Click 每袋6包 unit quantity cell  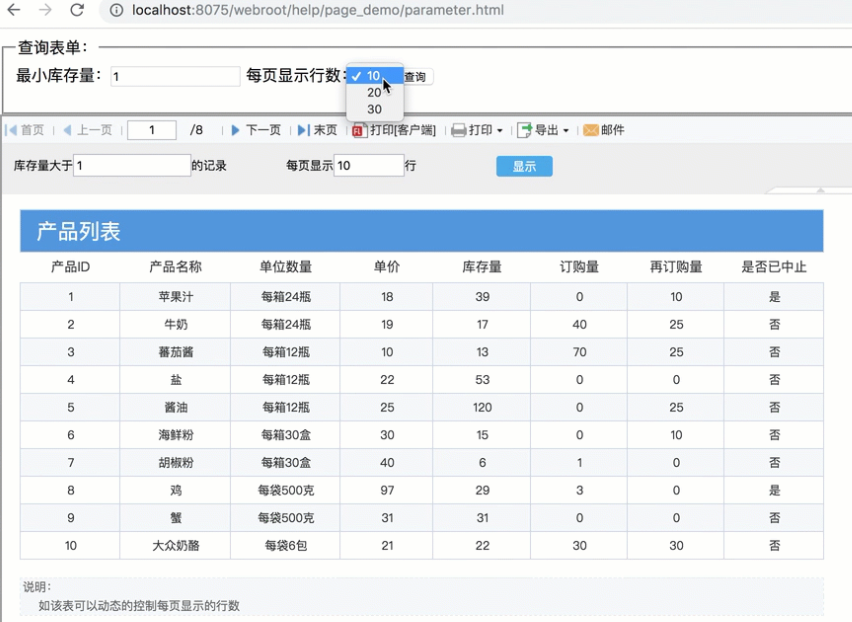286,545
